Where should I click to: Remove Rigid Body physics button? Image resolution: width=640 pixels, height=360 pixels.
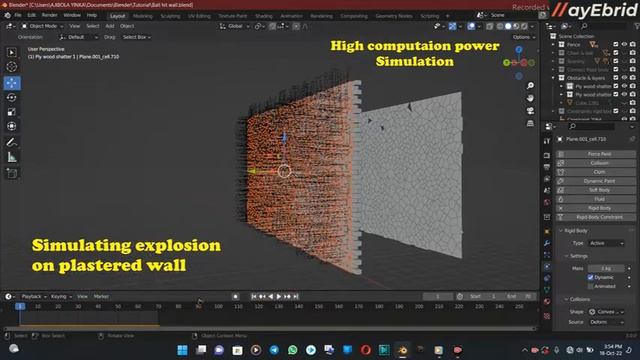(596, 208)
